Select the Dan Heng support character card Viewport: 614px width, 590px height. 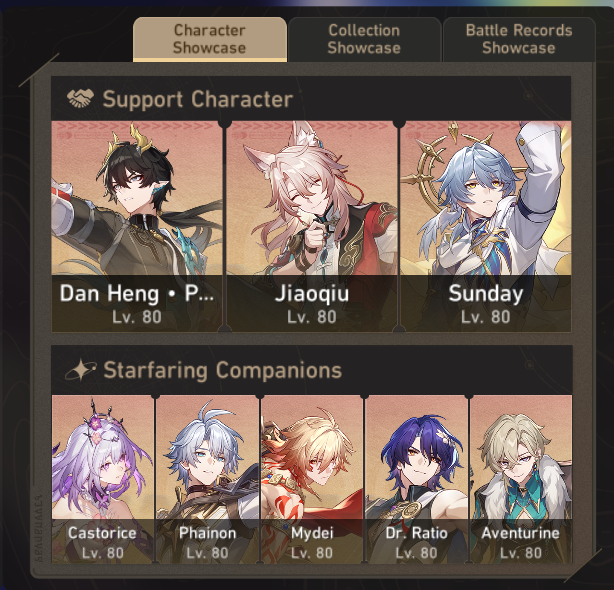137,227
